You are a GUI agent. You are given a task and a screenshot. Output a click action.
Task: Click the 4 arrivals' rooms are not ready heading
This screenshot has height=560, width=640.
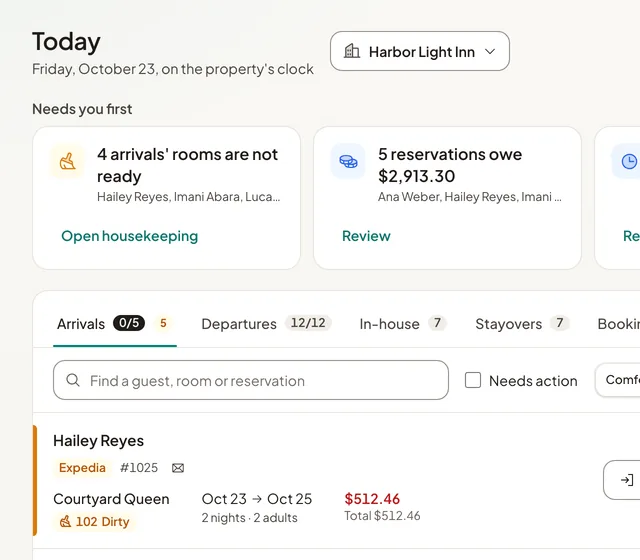pyautogui.click(x=187, y=165)
